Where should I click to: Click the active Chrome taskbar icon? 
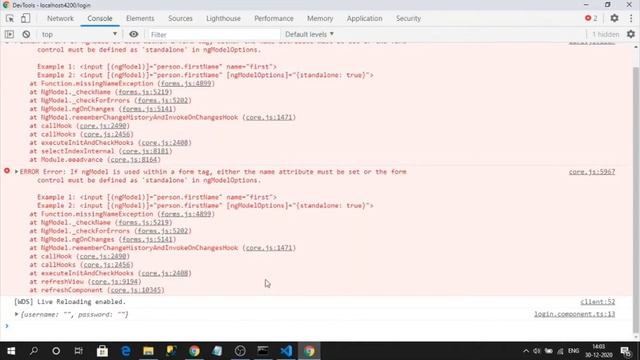[x=309, y=351]
